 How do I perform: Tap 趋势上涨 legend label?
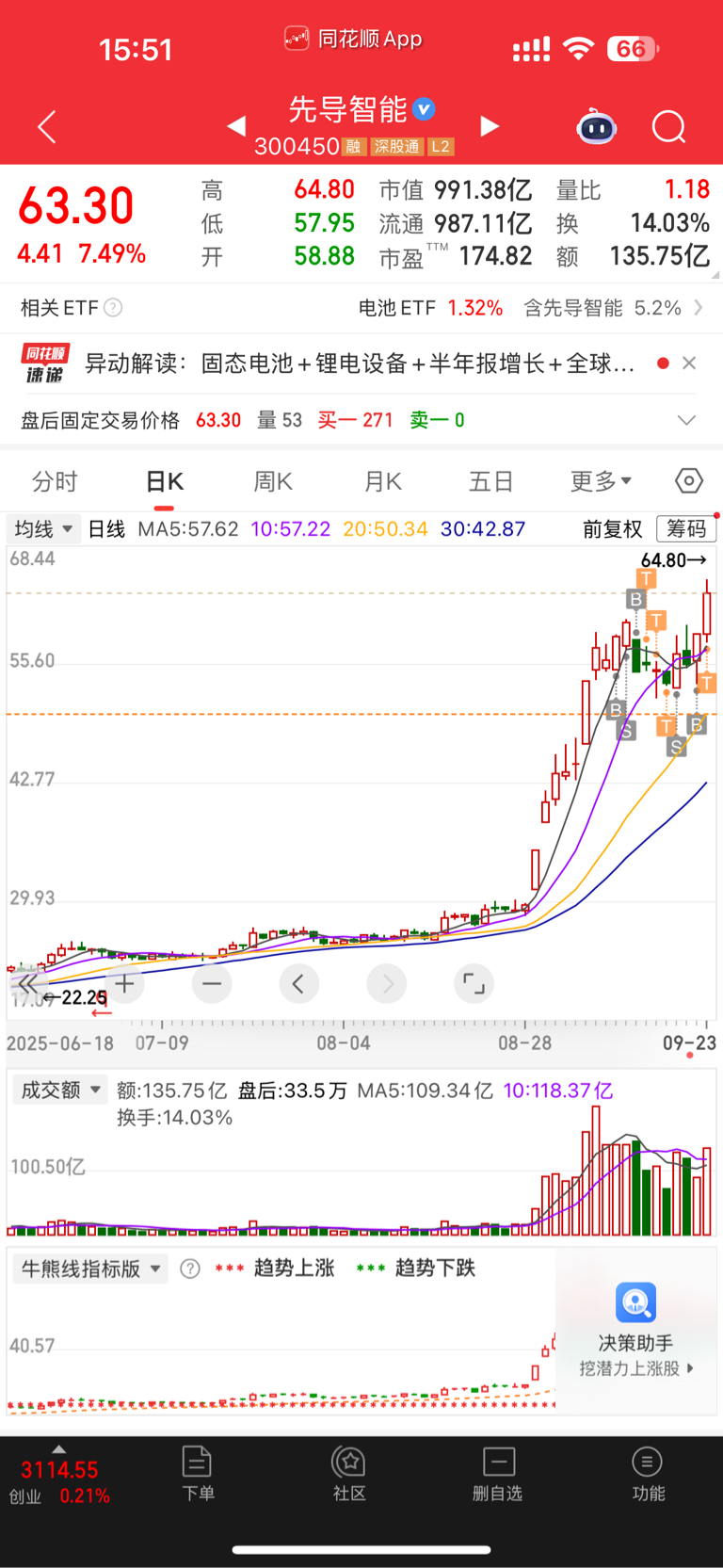pos(295,1269)
